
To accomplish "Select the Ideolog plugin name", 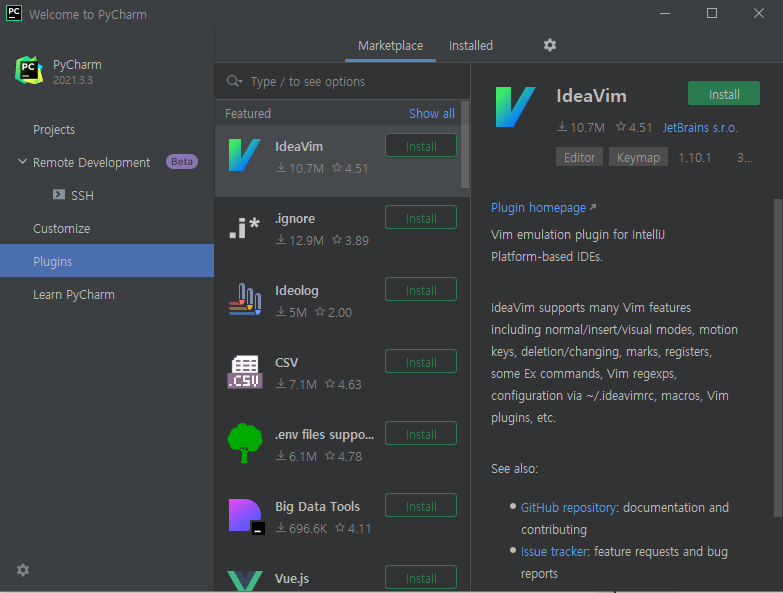I will coord(297,290).
